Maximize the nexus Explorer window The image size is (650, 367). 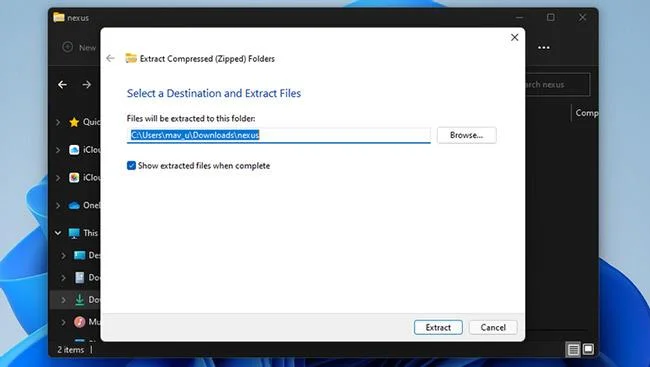click(x=551, y=17)
